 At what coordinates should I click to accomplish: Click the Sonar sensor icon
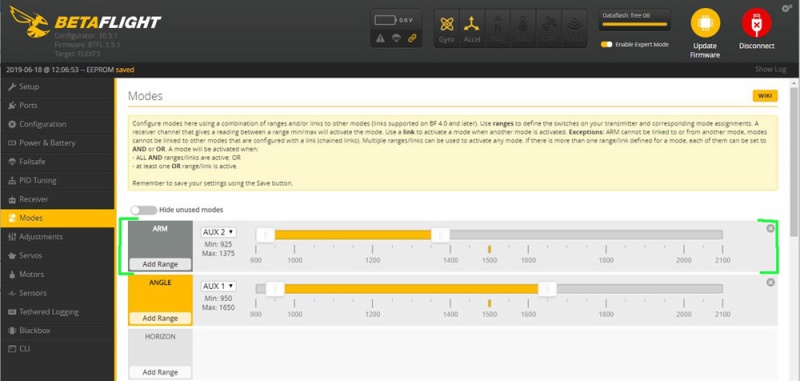point(574,28)
